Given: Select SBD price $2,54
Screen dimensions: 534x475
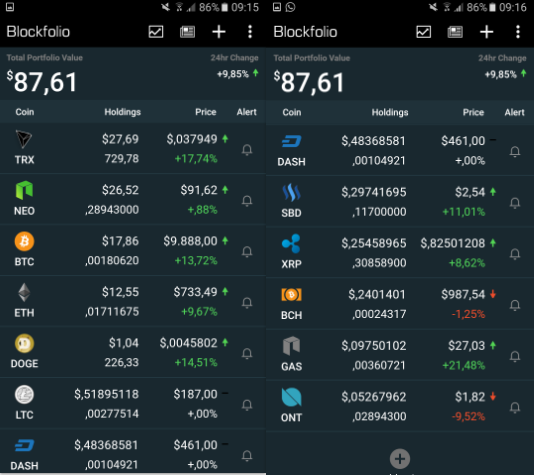Looking at the screenshot, I should pyautogui.click(x=470, y=192).
